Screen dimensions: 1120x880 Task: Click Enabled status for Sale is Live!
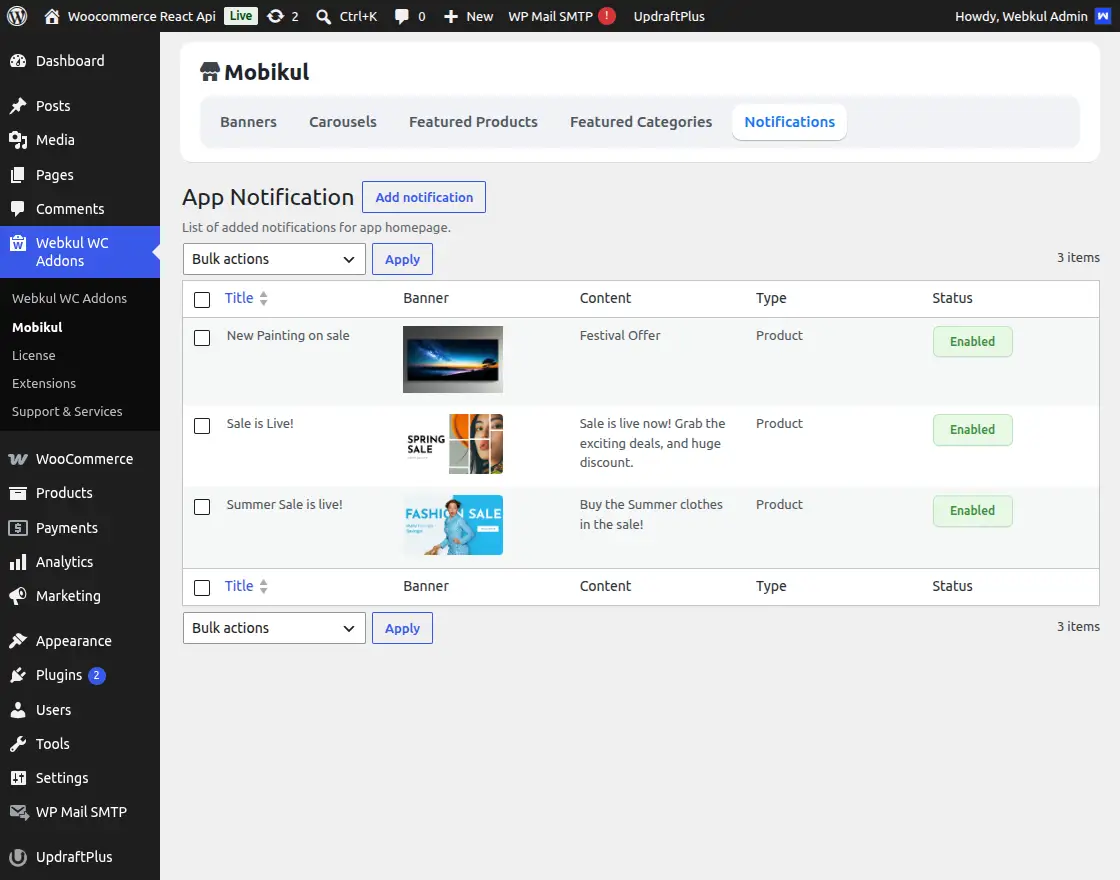click(x=972, y=429)
